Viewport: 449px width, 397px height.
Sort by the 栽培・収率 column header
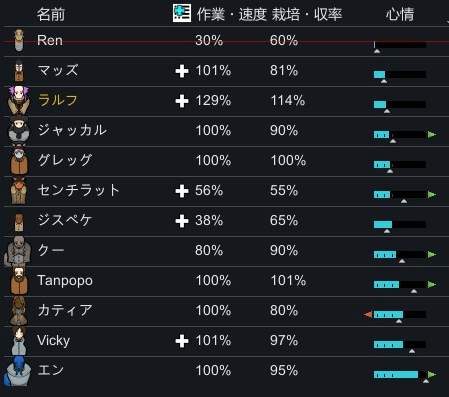307,14
